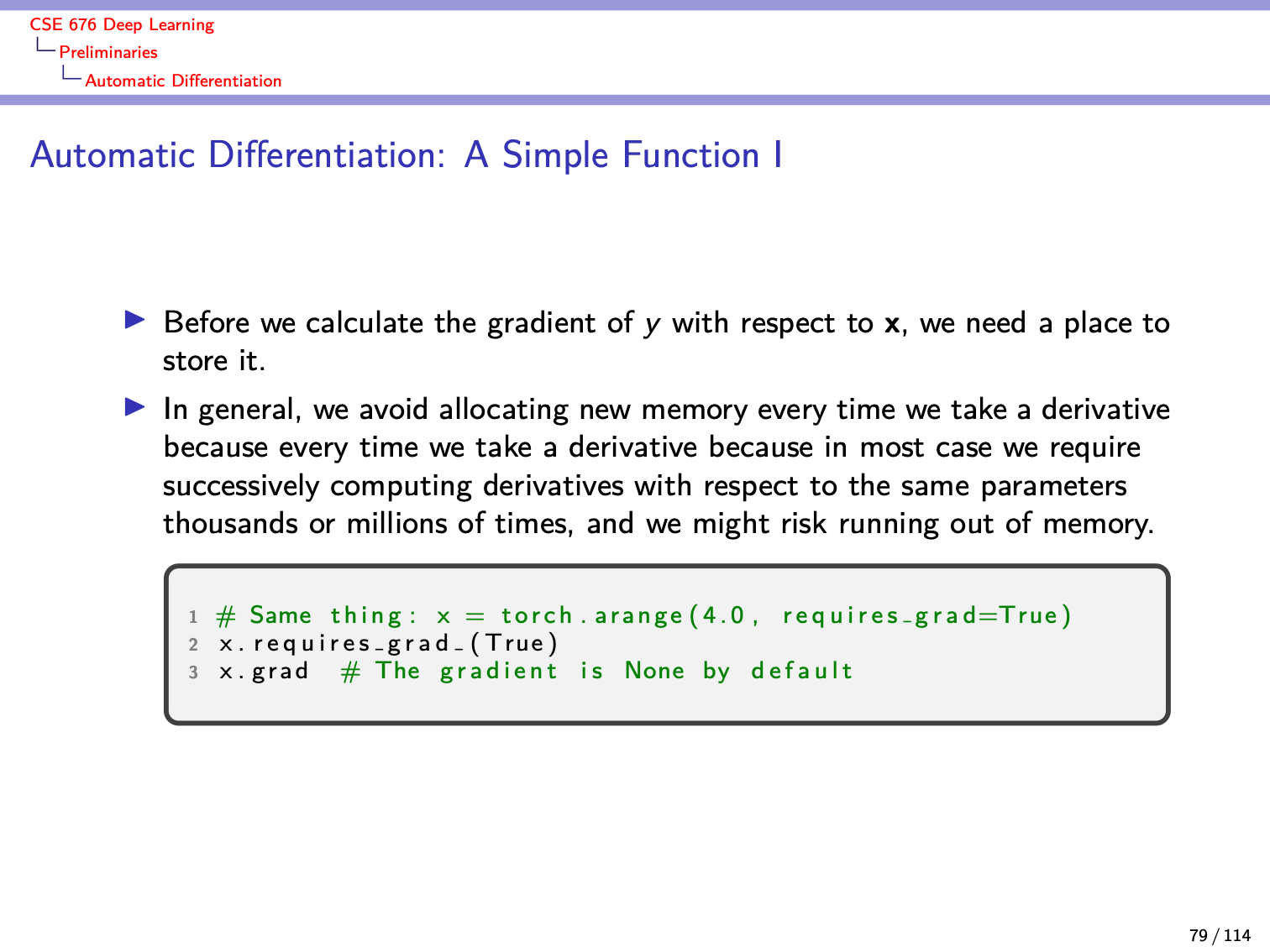Click code comment 'The gradient is None by default'

pyautogui.click(x=597, y=671)
